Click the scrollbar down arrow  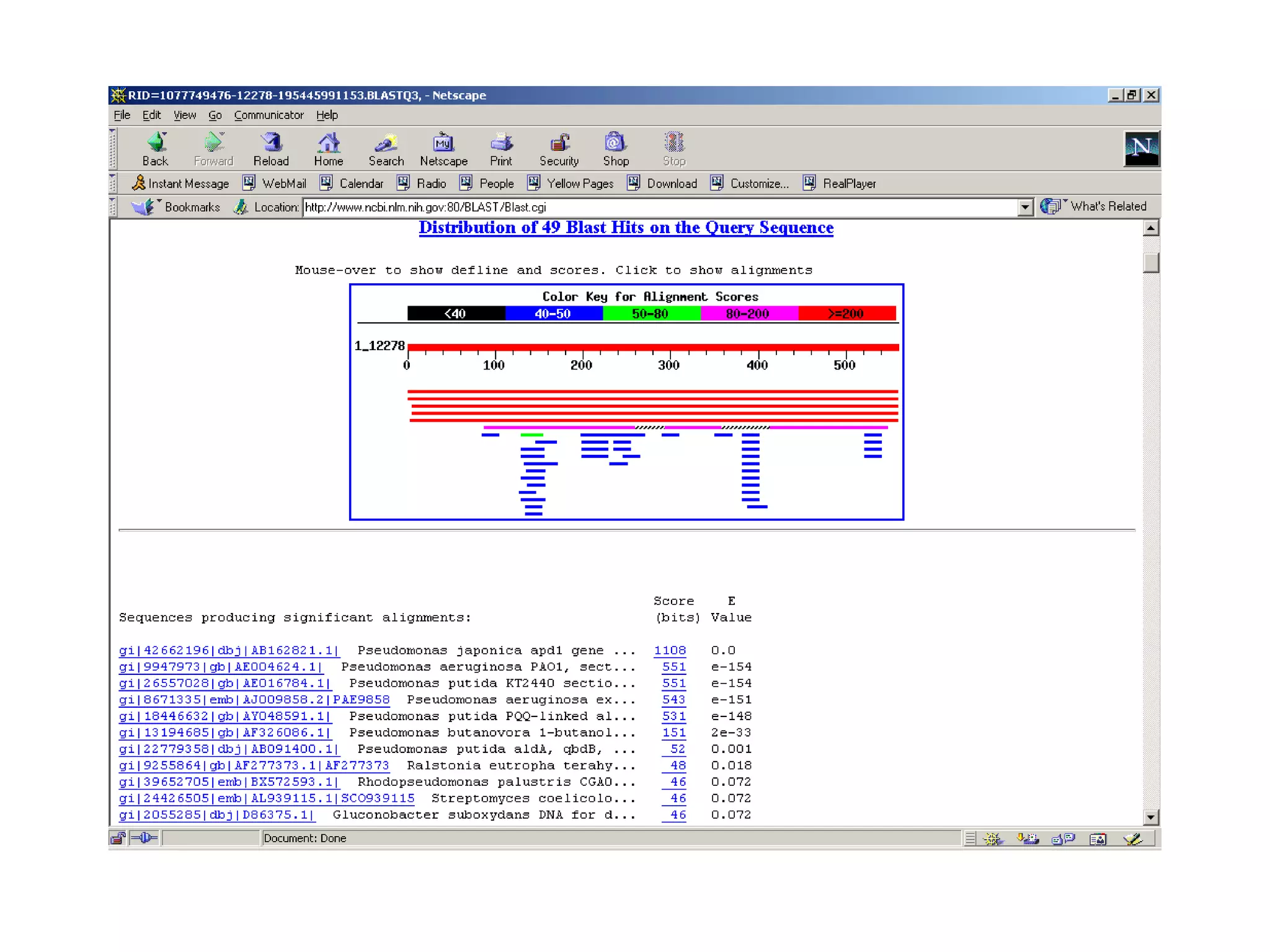(x=1150, y=817)
